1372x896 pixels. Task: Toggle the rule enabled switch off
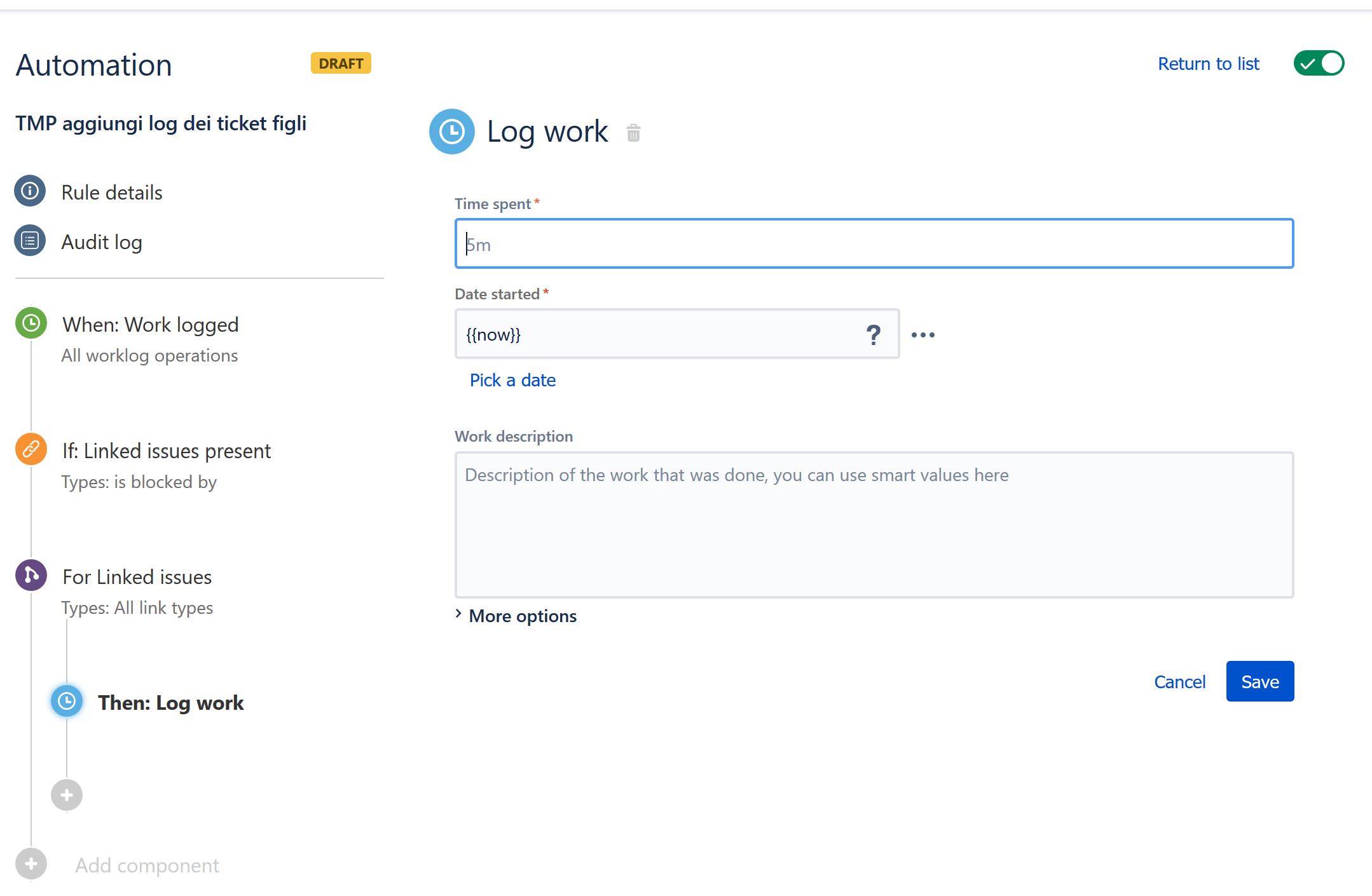[1319, 64]
